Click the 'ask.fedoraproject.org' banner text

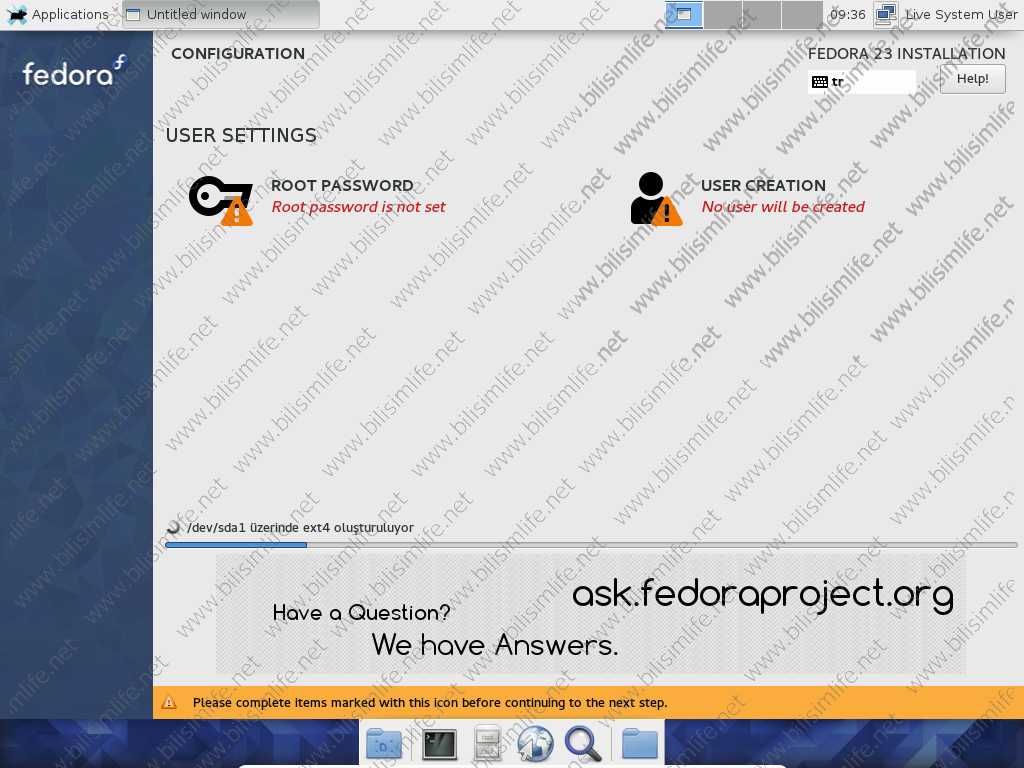(763, 595)
